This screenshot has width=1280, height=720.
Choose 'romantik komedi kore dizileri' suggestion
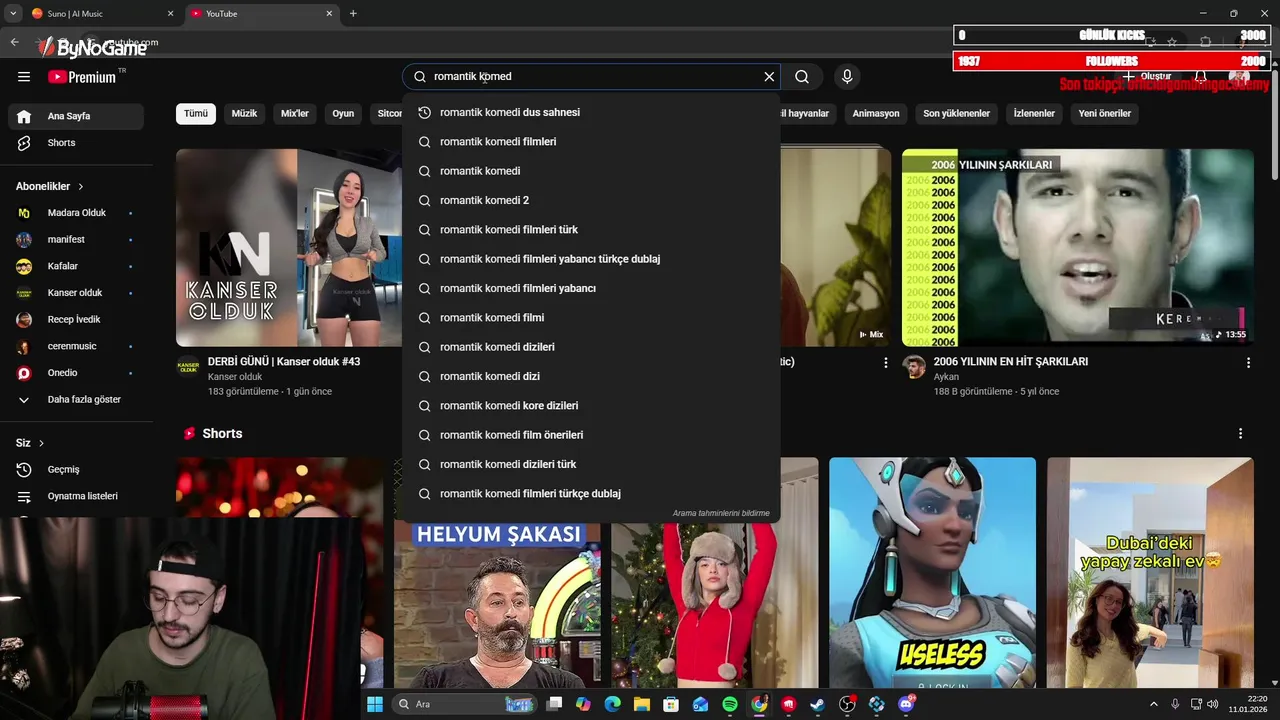click(591, 406)
